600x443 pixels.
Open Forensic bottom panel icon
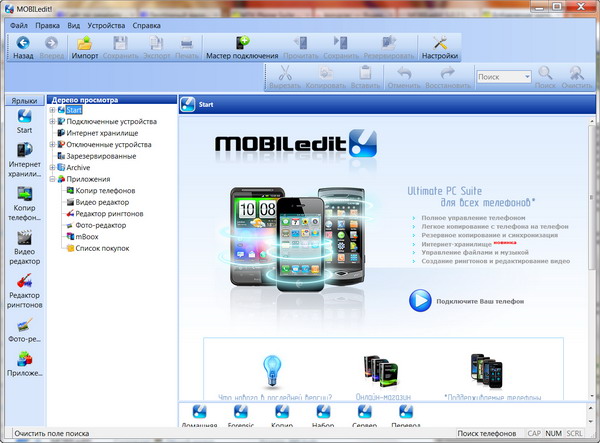pos(241,412)
